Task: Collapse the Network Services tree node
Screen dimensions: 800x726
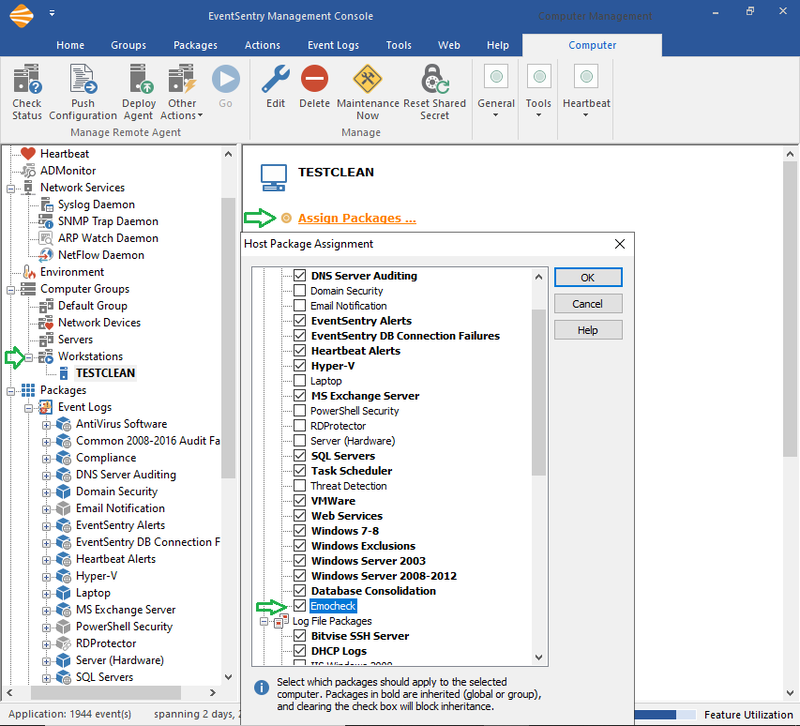Action: tap(11, 188)
